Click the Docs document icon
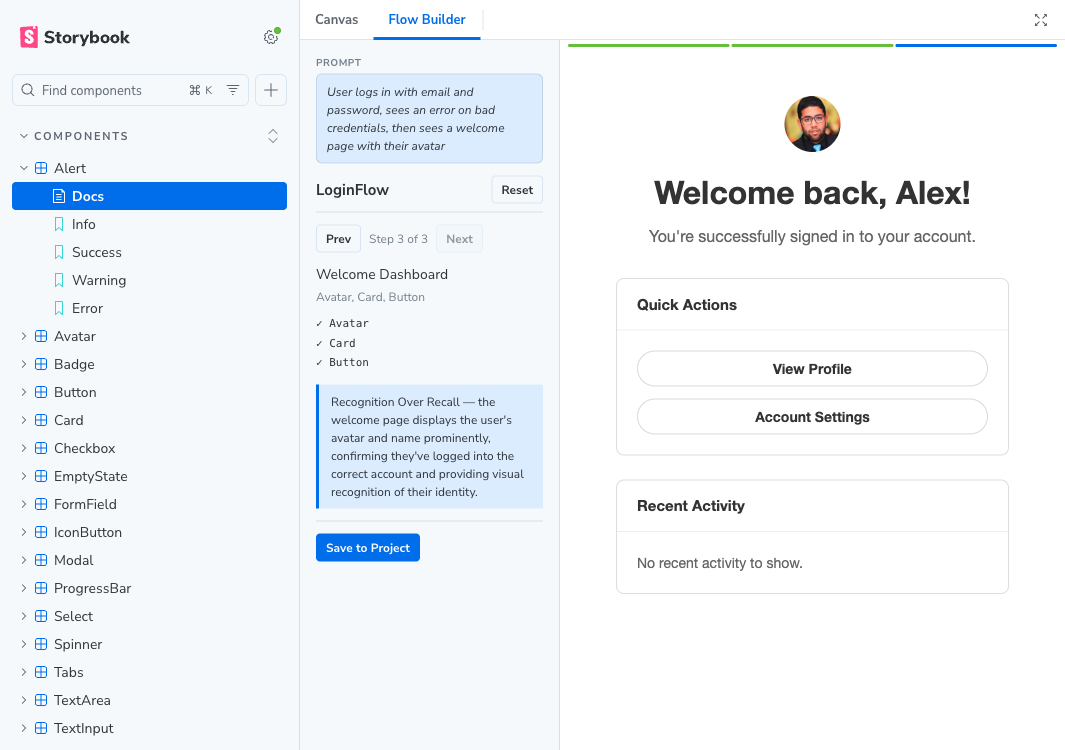This screenshot has height=750, width=1065. pos(59,196)
